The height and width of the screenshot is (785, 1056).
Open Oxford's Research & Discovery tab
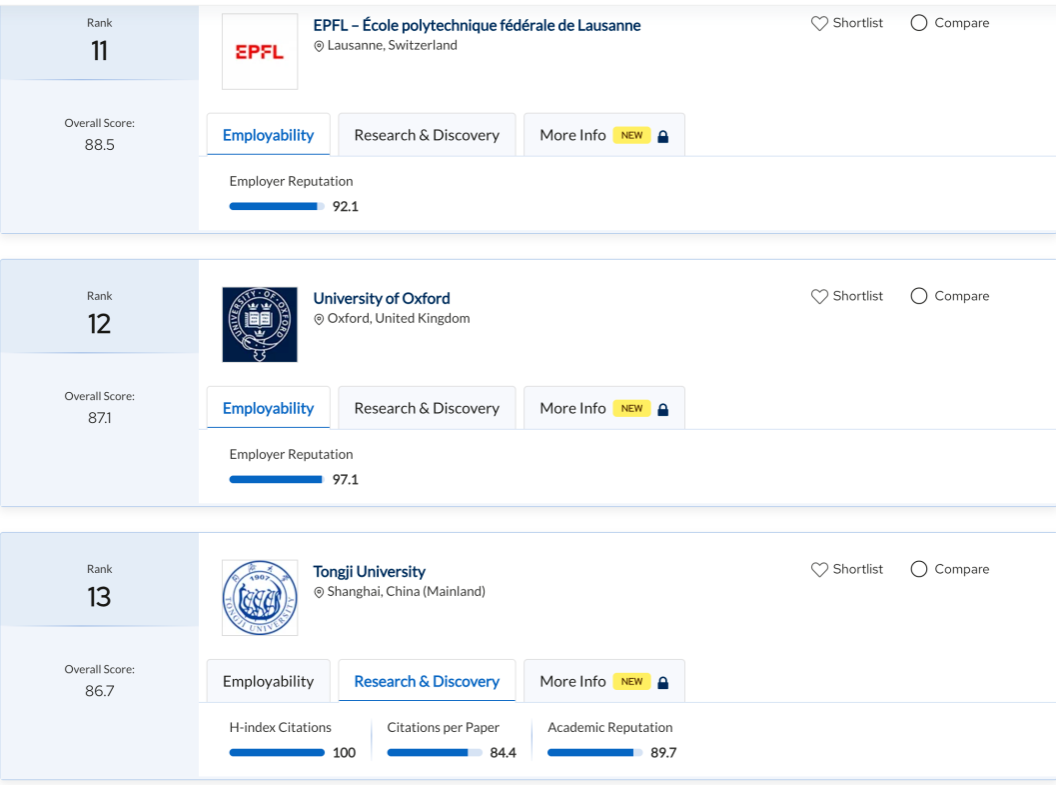tap(426, 408)
